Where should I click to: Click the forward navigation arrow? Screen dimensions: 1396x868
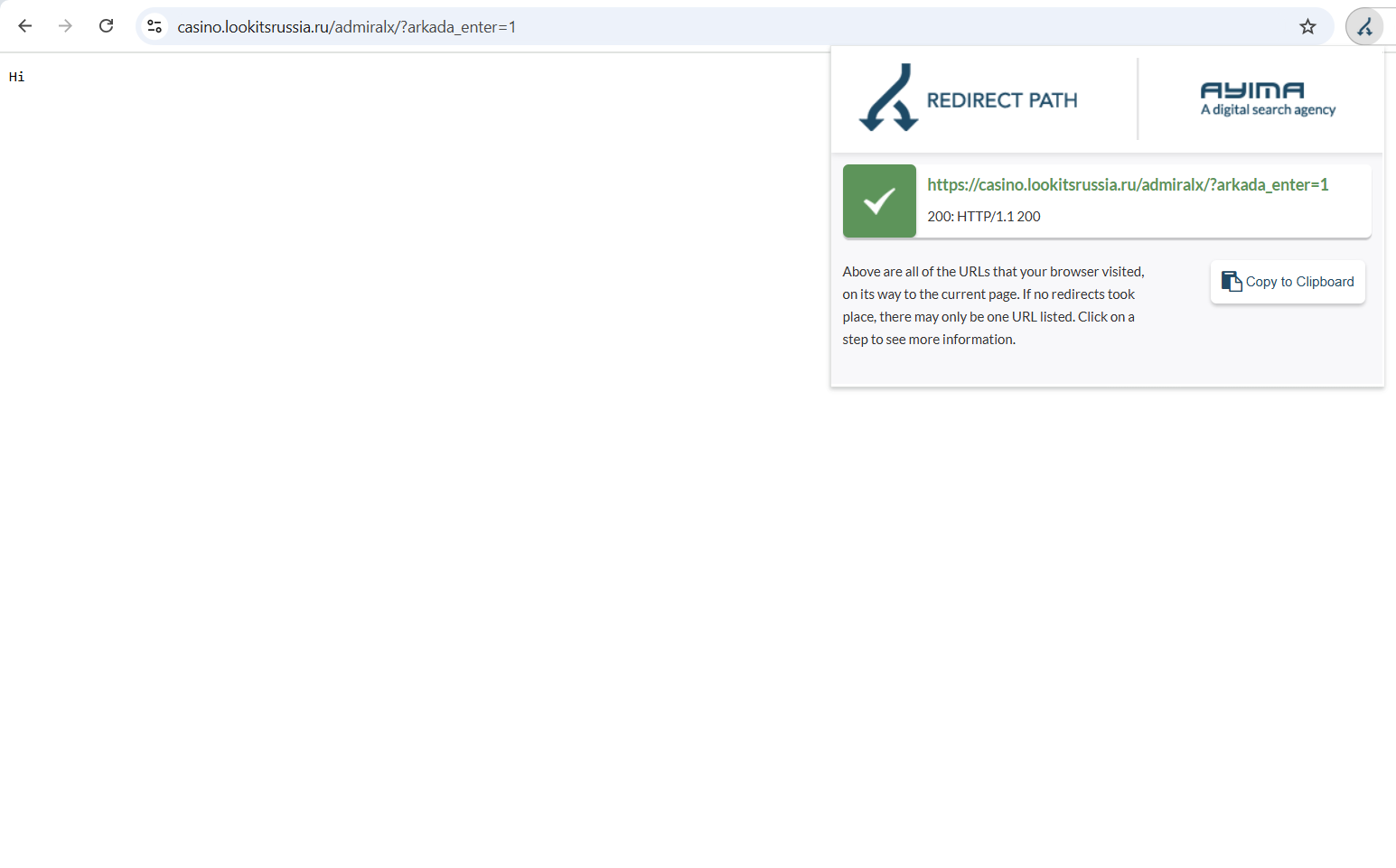[x=65, y=26]
